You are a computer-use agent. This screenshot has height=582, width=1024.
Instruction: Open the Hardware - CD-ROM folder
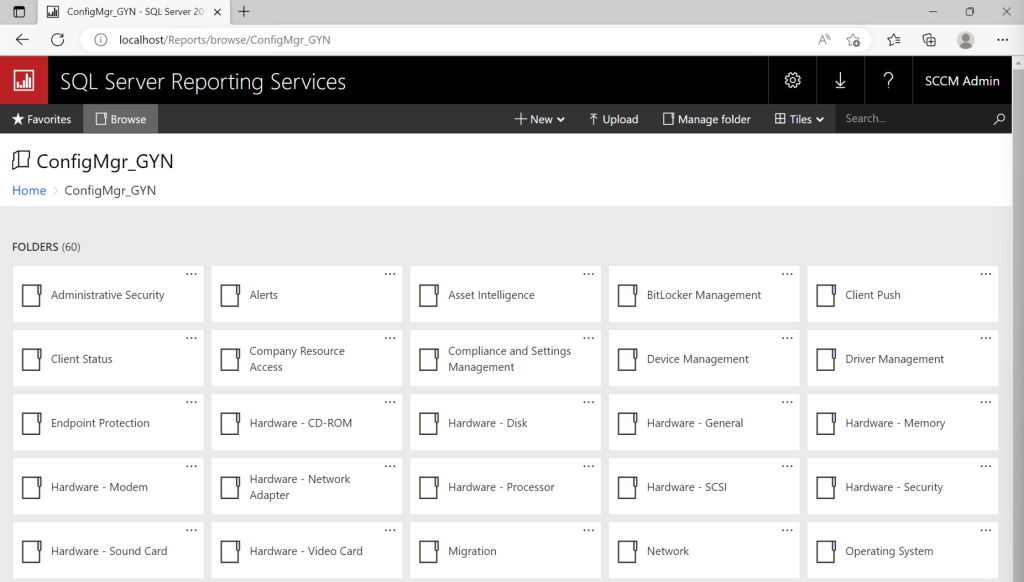tap(307, 423)
